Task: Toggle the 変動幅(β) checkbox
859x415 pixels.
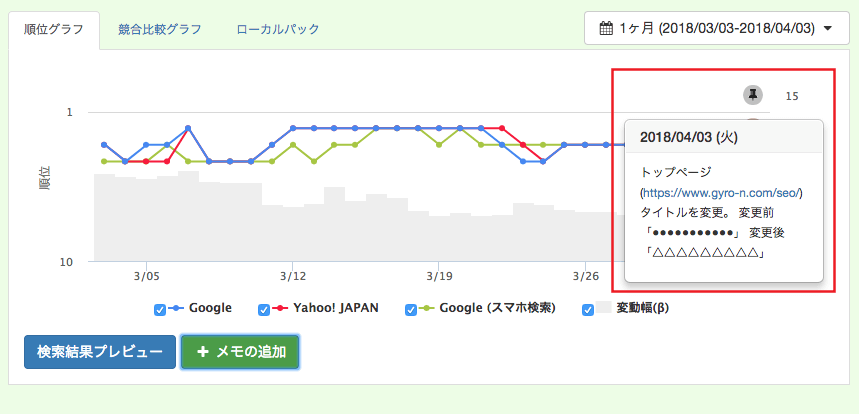Action: pyautogui.click(x=588, y=309)
